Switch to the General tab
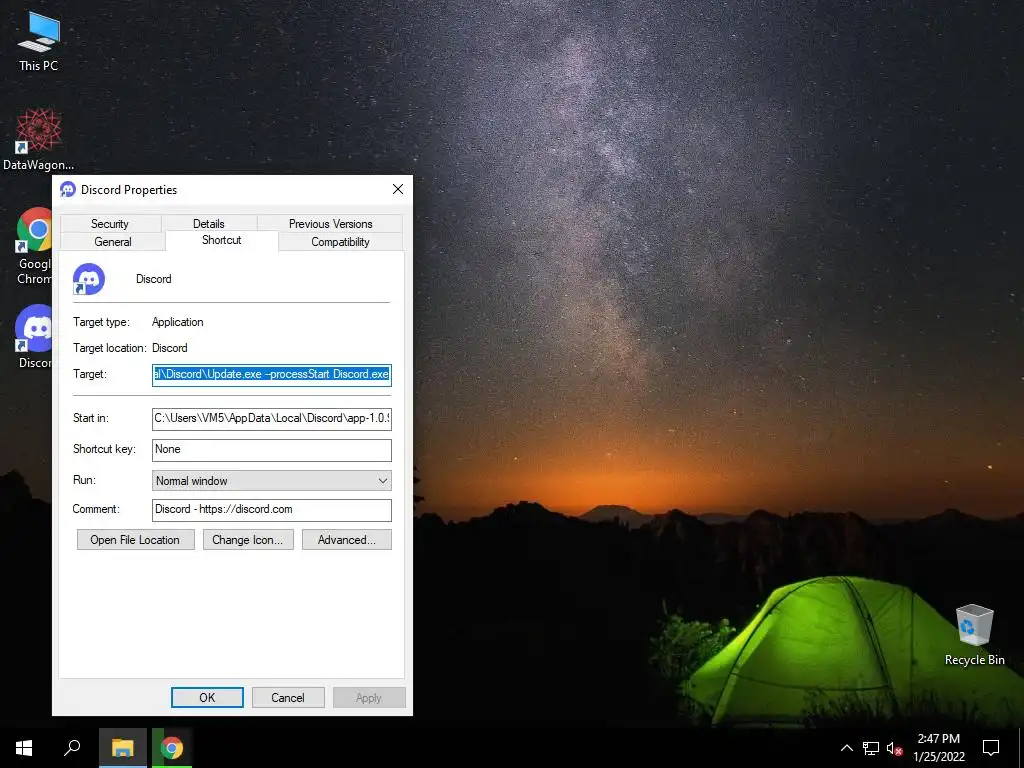 [x=112, y=242]
